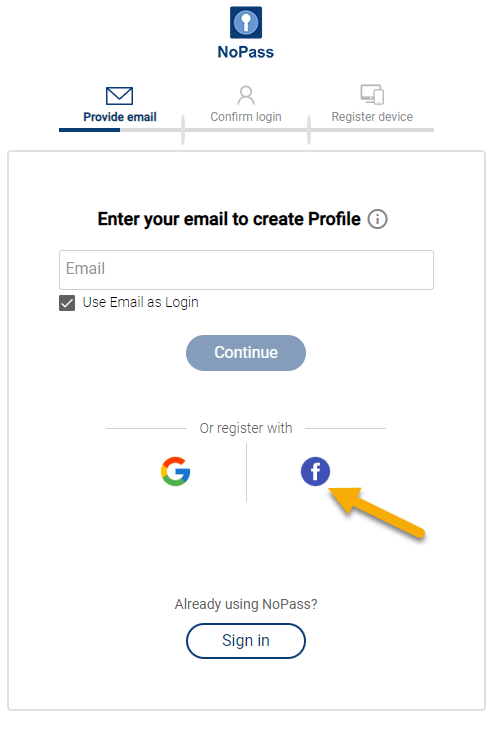The width and height of the screenshot is (495, 737).
Task: Uncheck the Use Email as Login checkbox
Action: (67, 303)
